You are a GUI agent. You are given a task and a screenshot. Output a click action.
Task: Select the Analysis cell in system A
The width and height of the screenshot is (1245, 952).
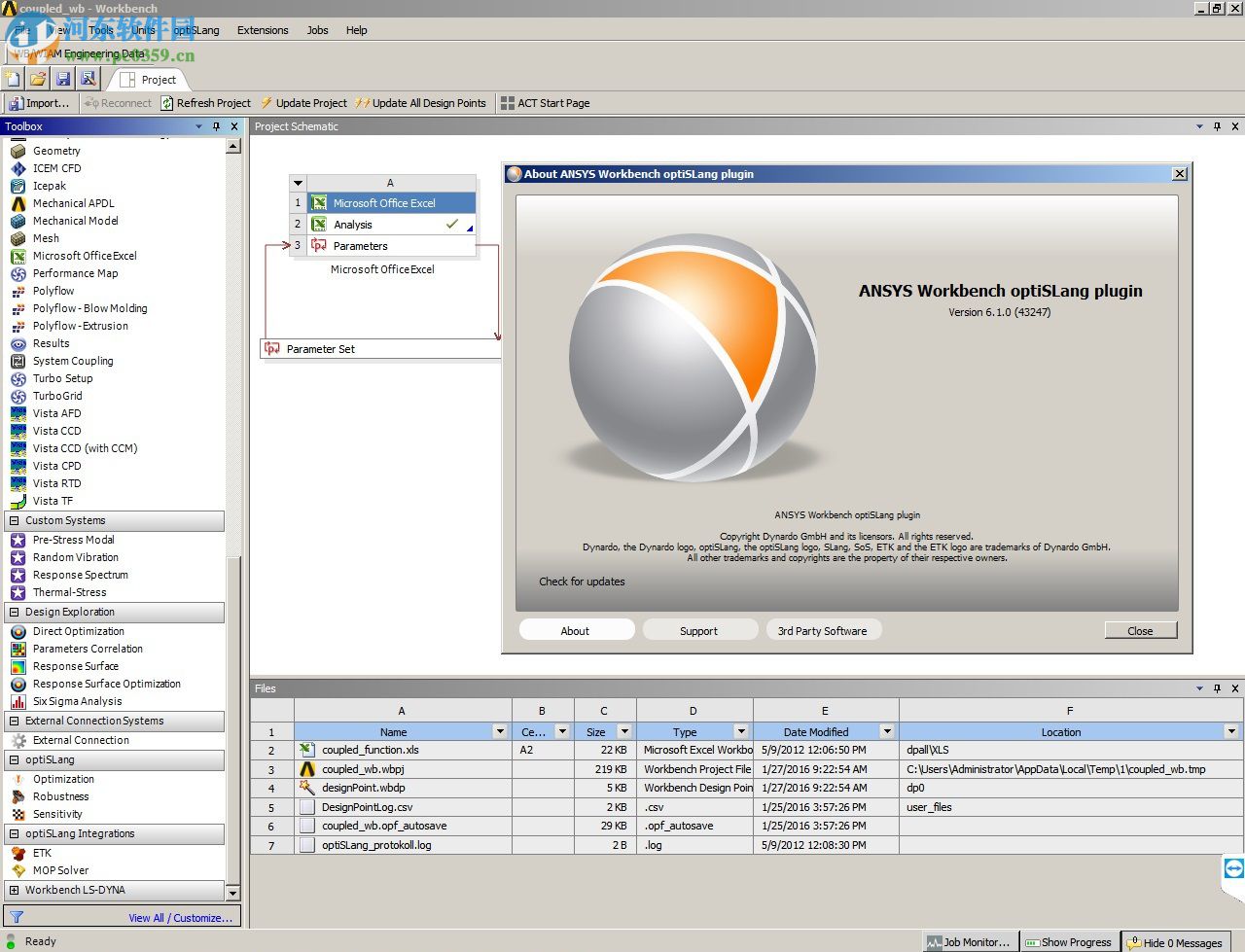391,224
